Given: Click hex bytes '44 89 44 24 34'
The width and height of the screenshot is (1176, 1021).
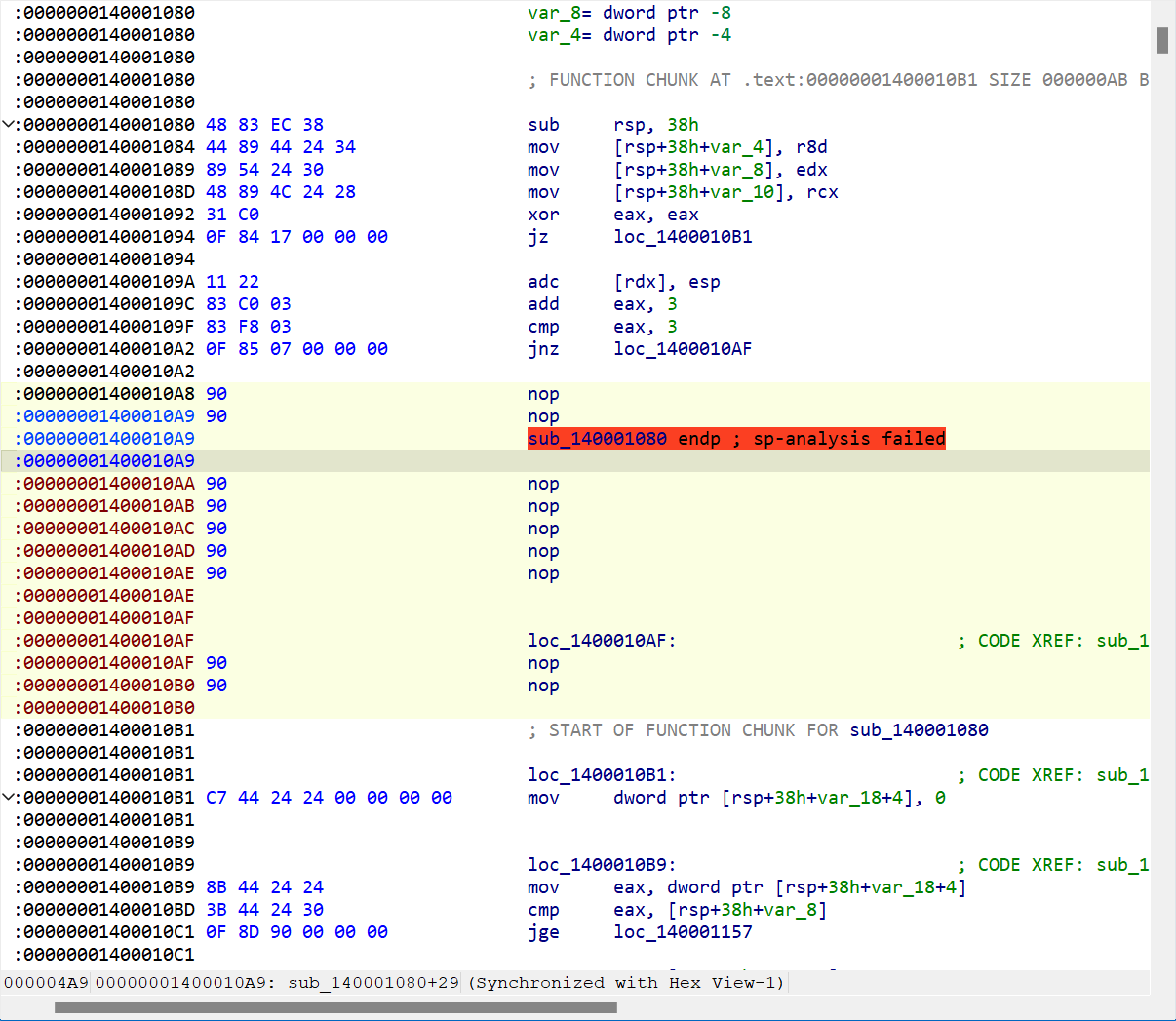Looking at the screenshot, I should pos(281,147).
